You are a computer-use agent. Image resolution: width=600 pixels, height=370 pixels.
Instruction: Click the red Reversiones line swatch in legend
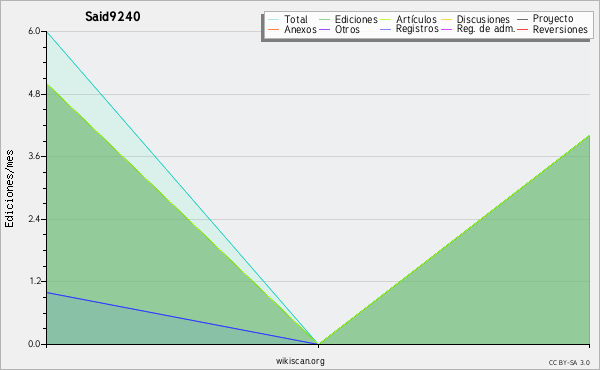[x=522, y=29]
